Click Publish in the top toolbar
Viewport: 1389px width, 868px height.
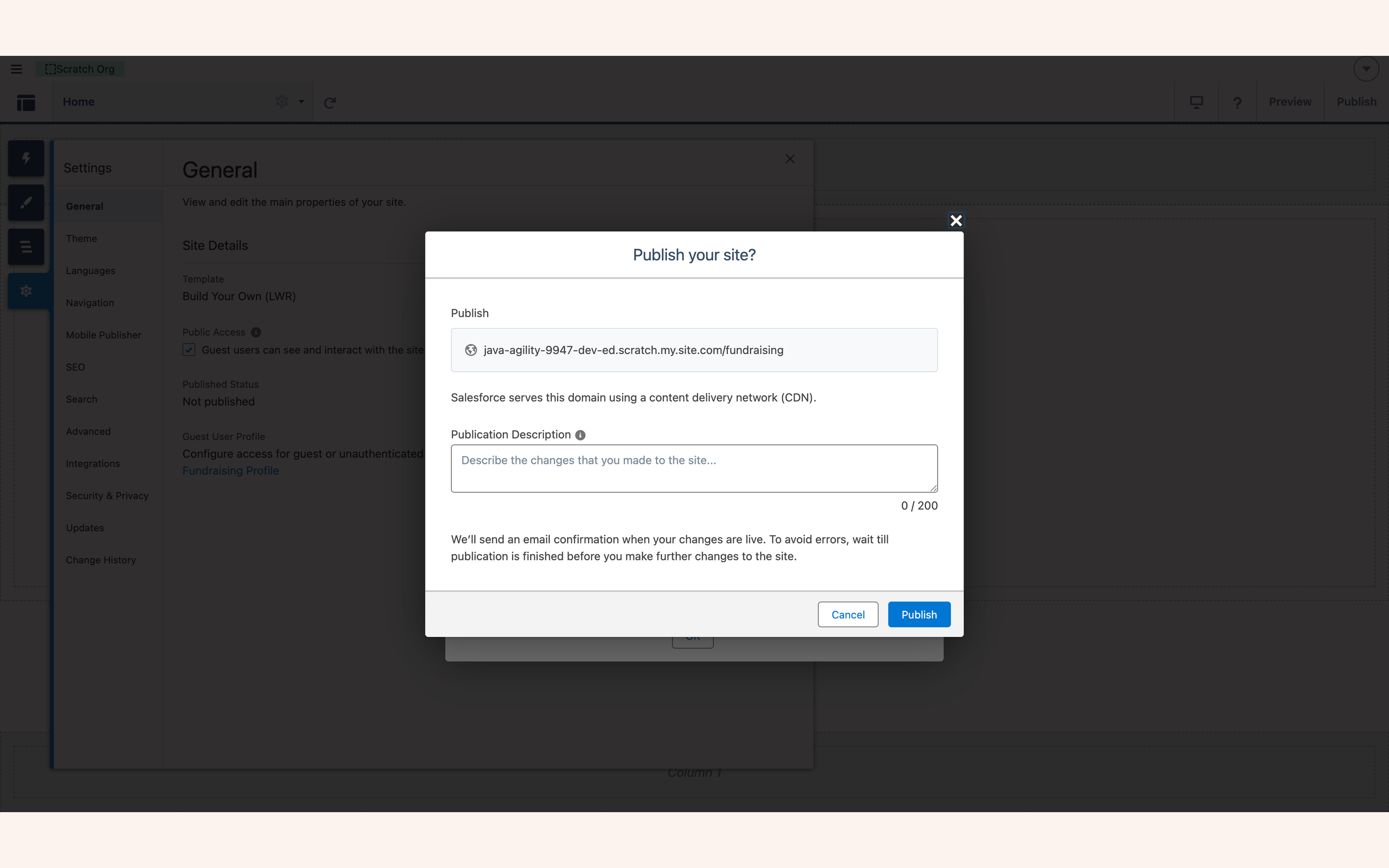coord(1356,102)
